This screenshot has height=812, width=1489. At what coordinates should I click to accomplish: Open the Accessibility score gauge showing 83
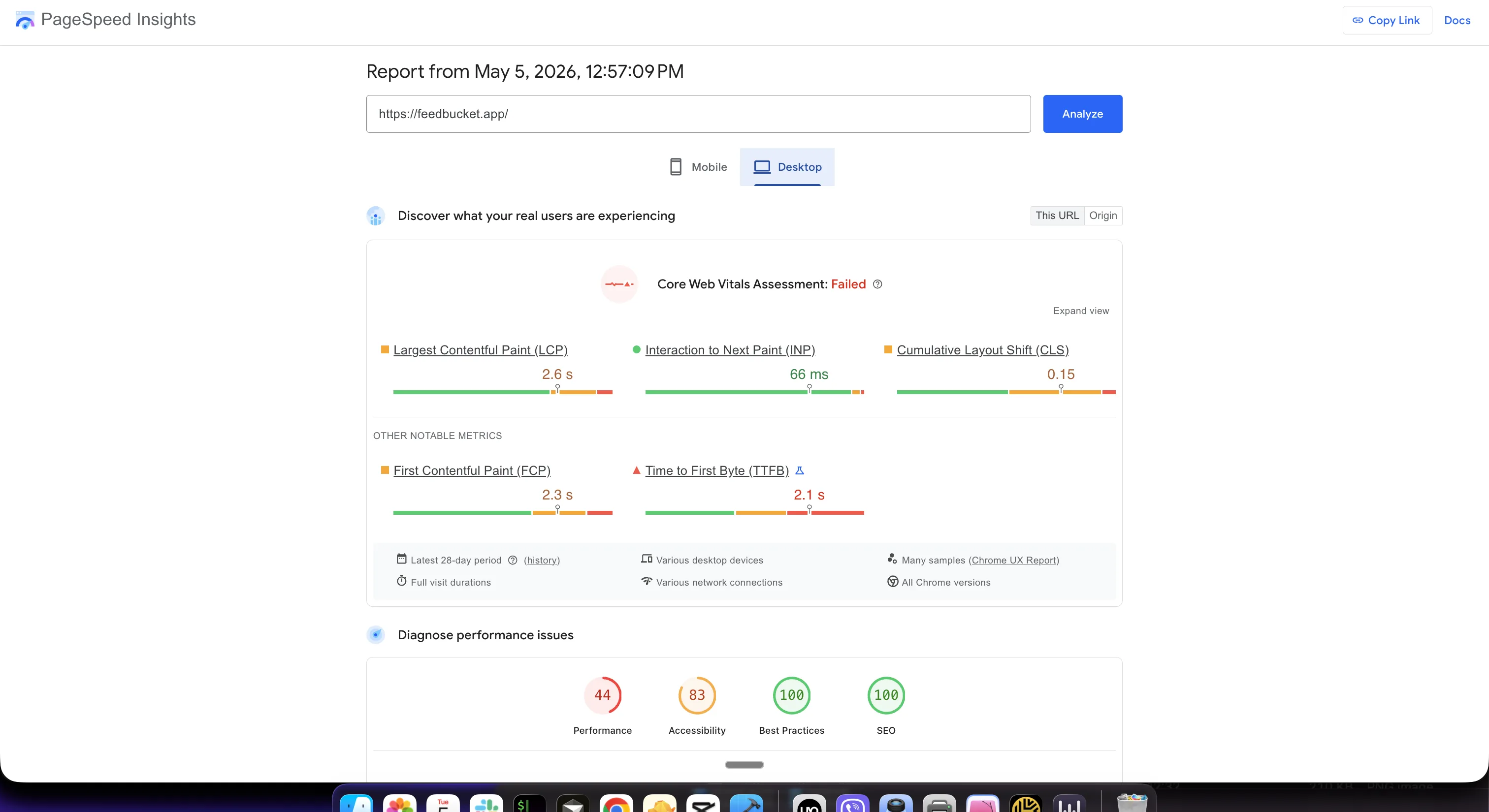click(697, 695)
